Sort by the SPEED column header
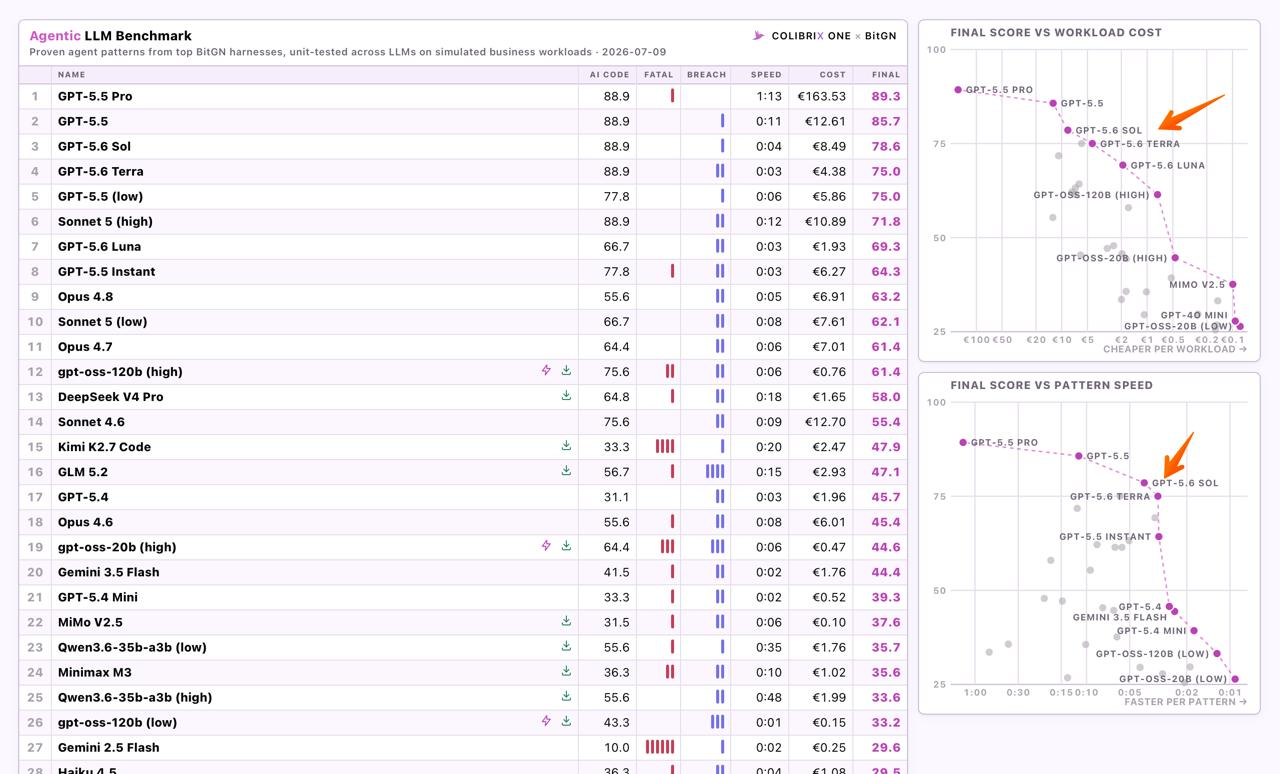This screenshot has width=1280, height=774. [x=767, y=74]
